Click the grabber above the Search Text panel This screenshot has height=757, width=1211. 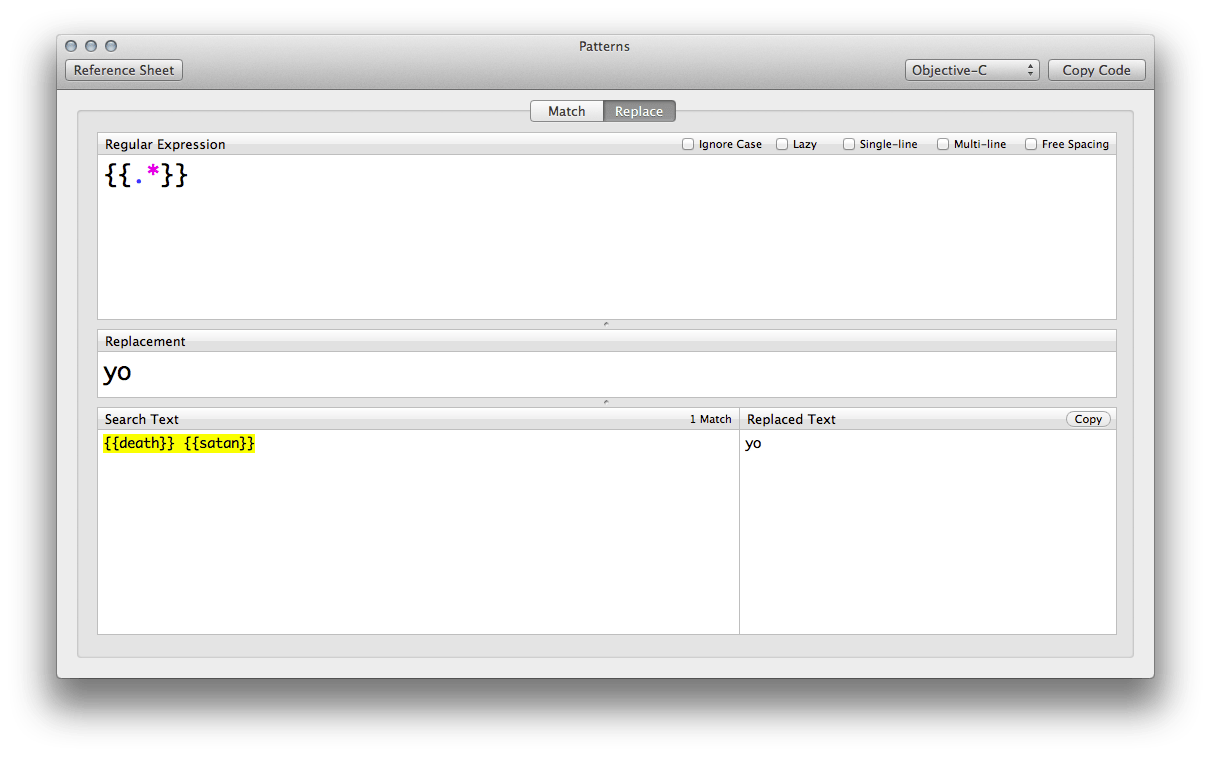tap(604, 400)
